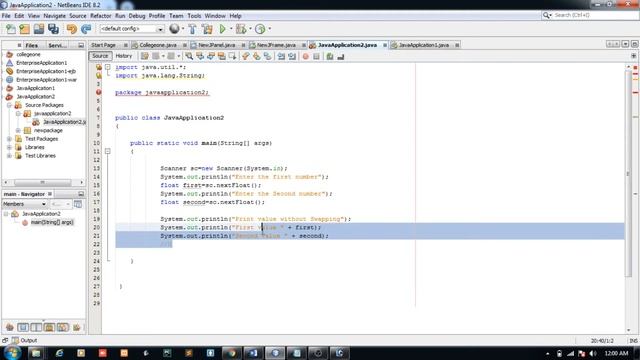This screenshot has width=640, height=360.
Task: Click Find Next Occurrence icon
Action: 211,56
